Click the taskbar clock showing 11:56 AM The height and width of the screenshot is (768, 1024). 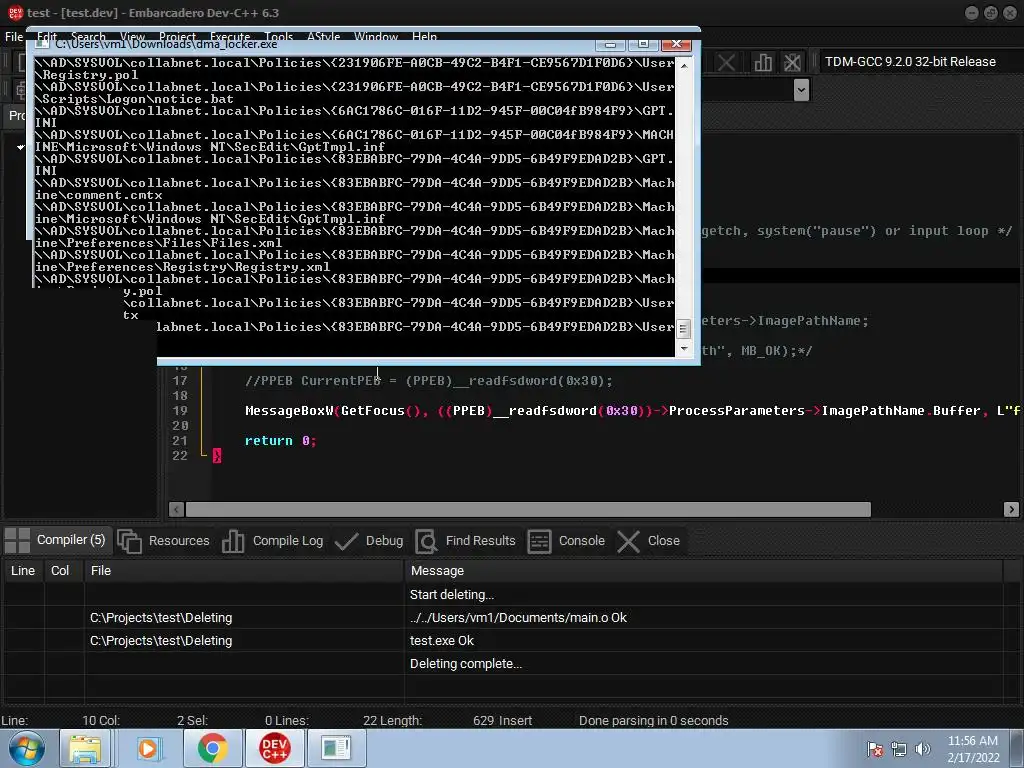point(973,749)
